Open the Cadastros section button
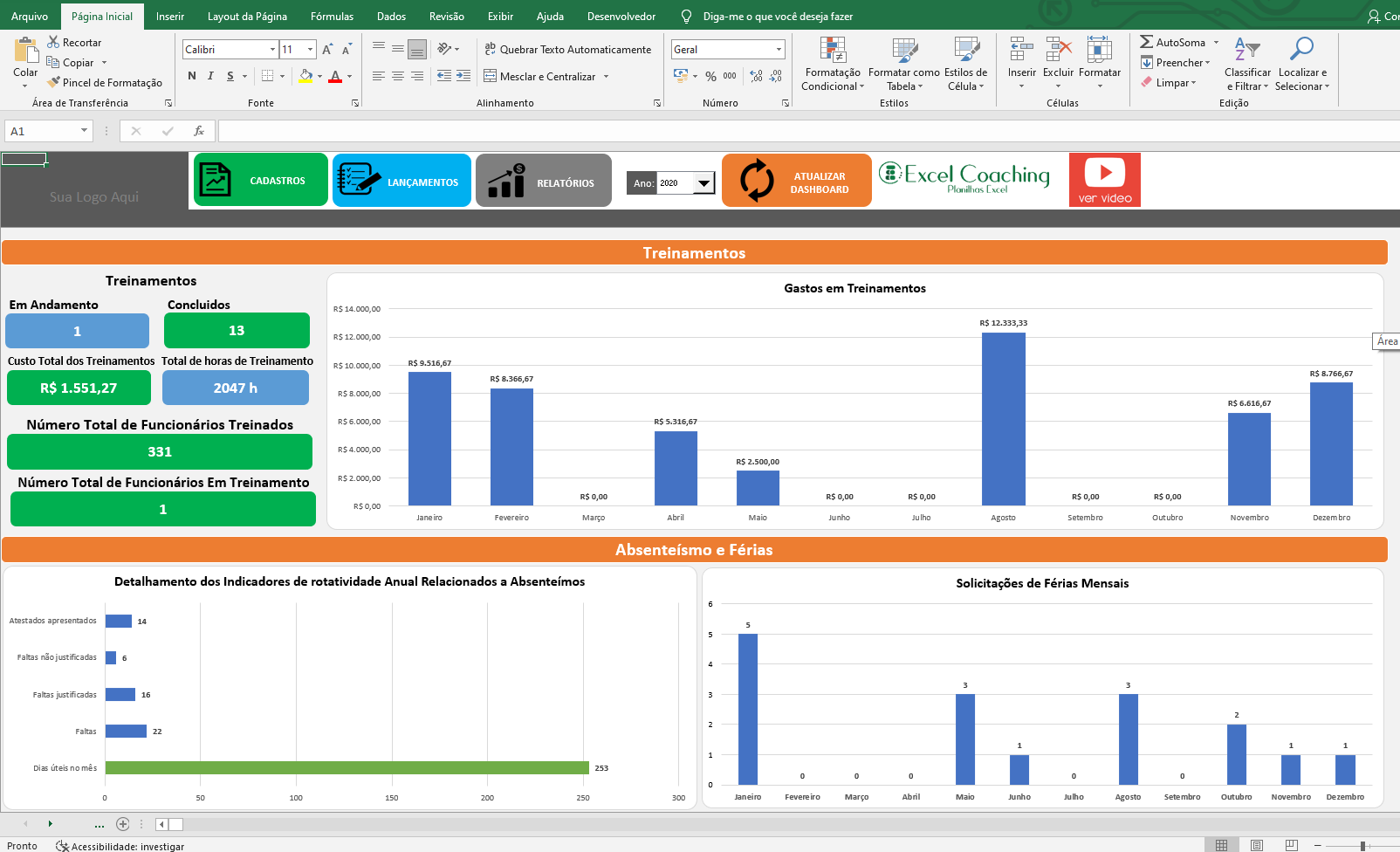 pyautogui.click(x=260, y=181)
